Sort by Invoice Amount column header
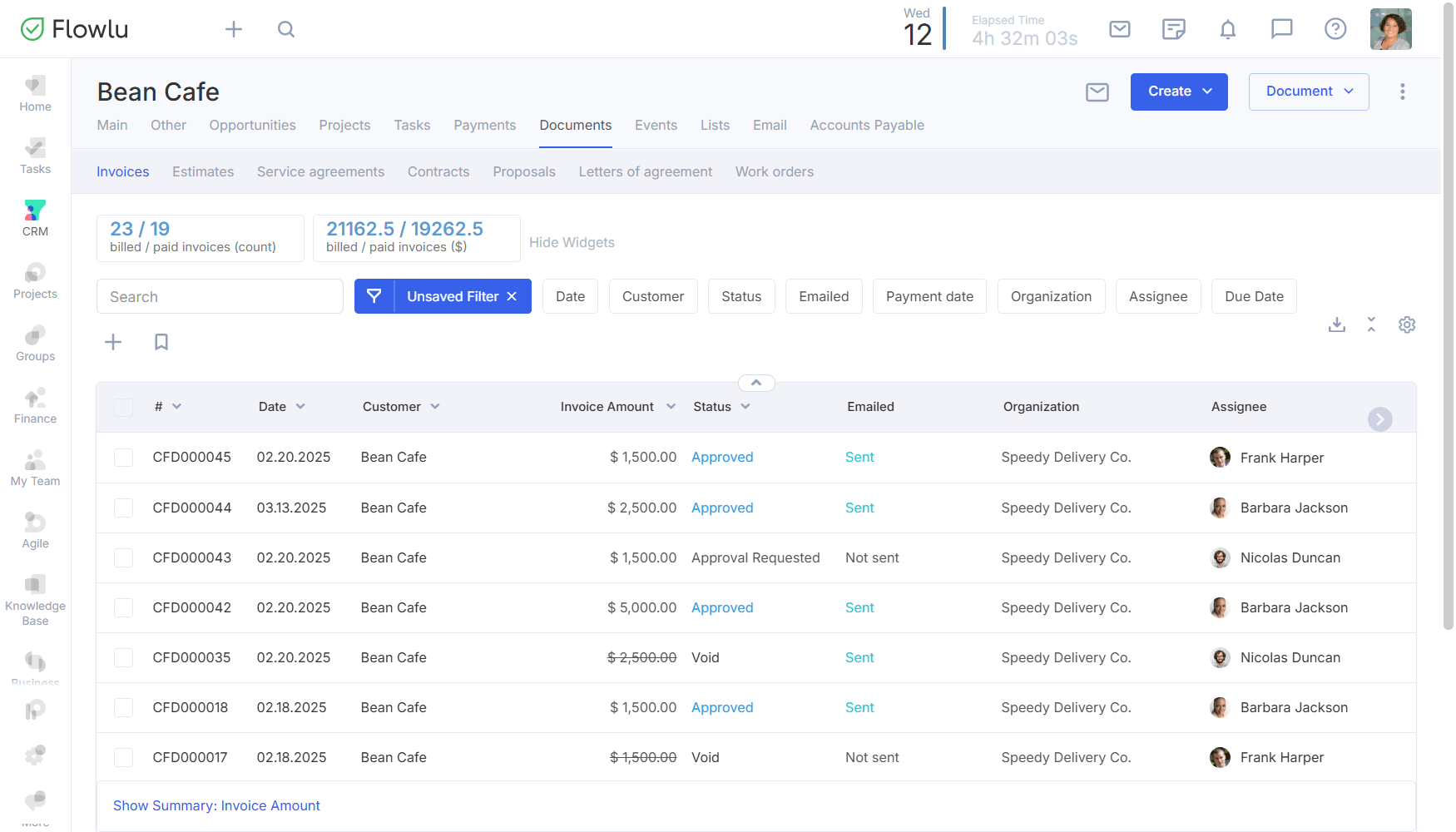The width and height of the screenshot is (1456, 832). [618, 407]
